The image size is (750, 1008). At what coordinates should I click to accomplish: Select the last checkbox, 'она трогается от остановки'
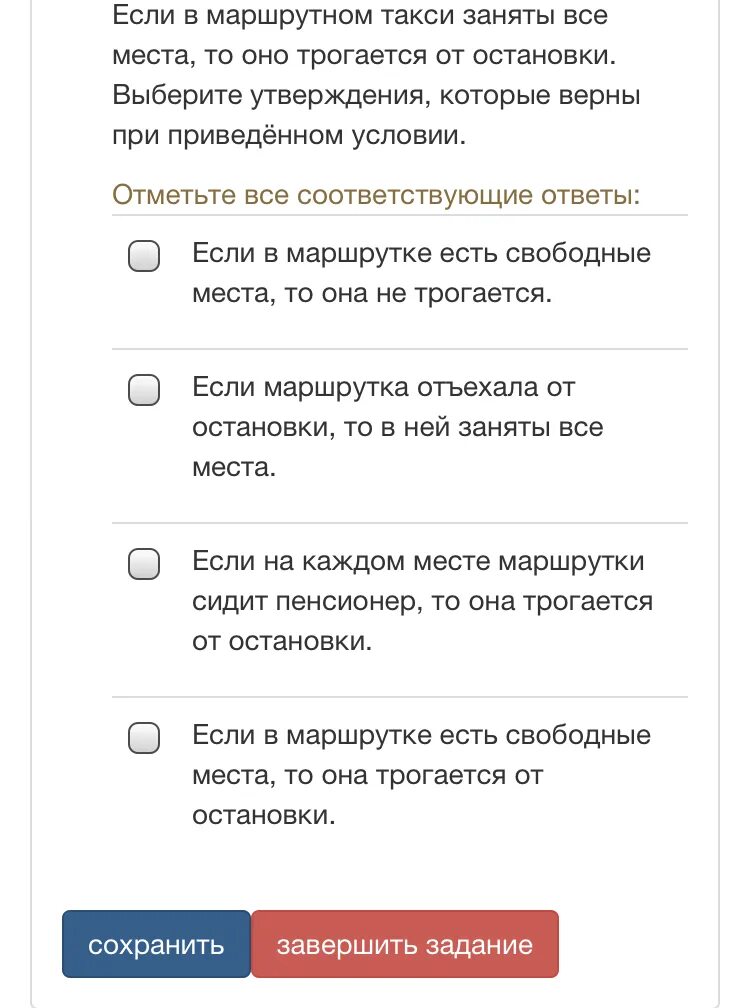[144, 738]
